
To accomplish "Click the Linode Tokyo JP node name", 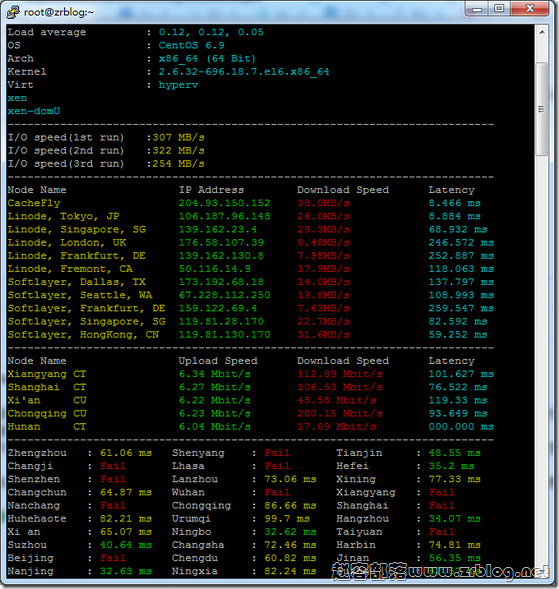I will [63, 216].
